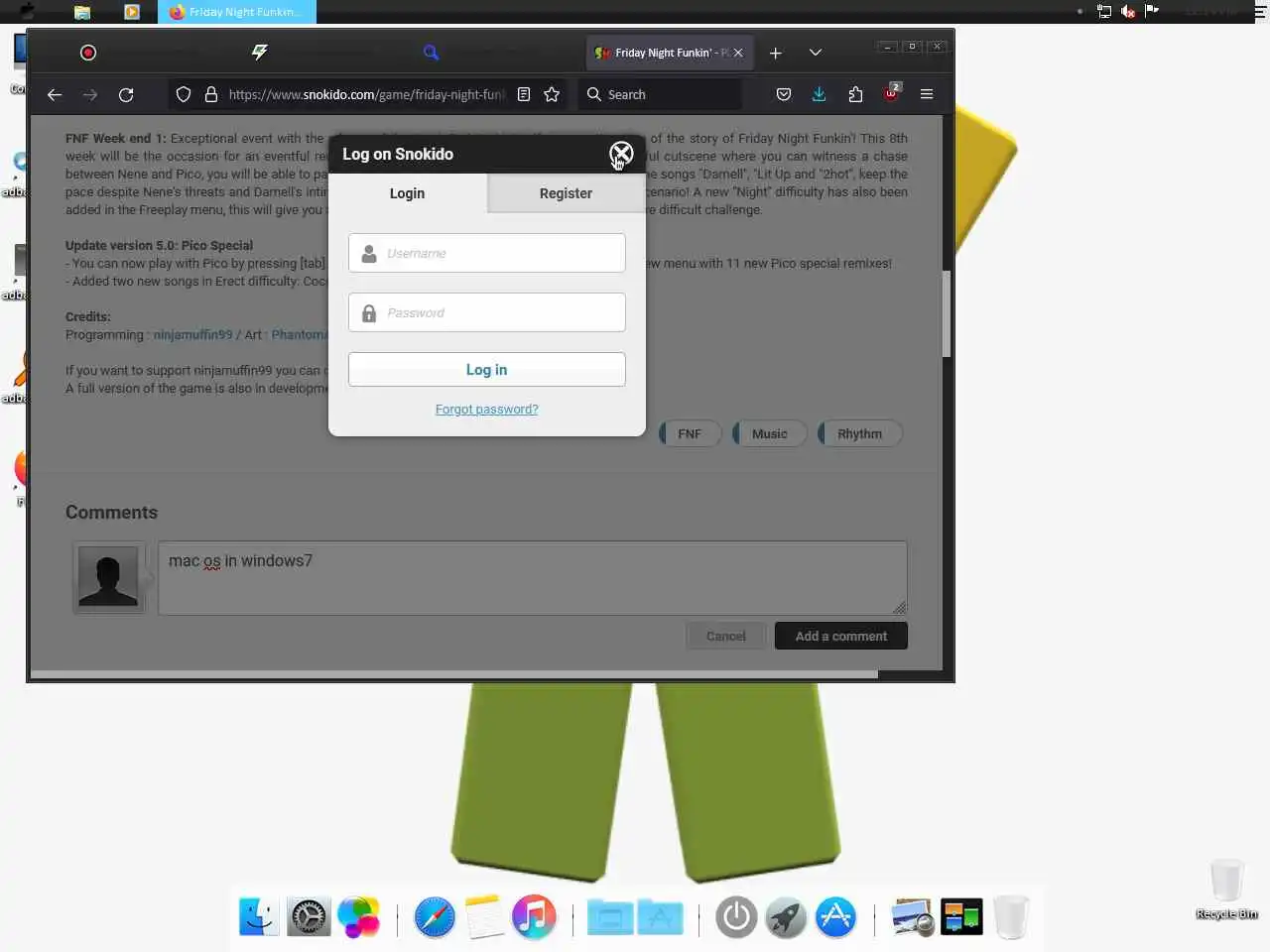Viewport: 1270px width, 952px height.
Task: Save to Pocket icon in toolbar
Action: pos(784,94)
